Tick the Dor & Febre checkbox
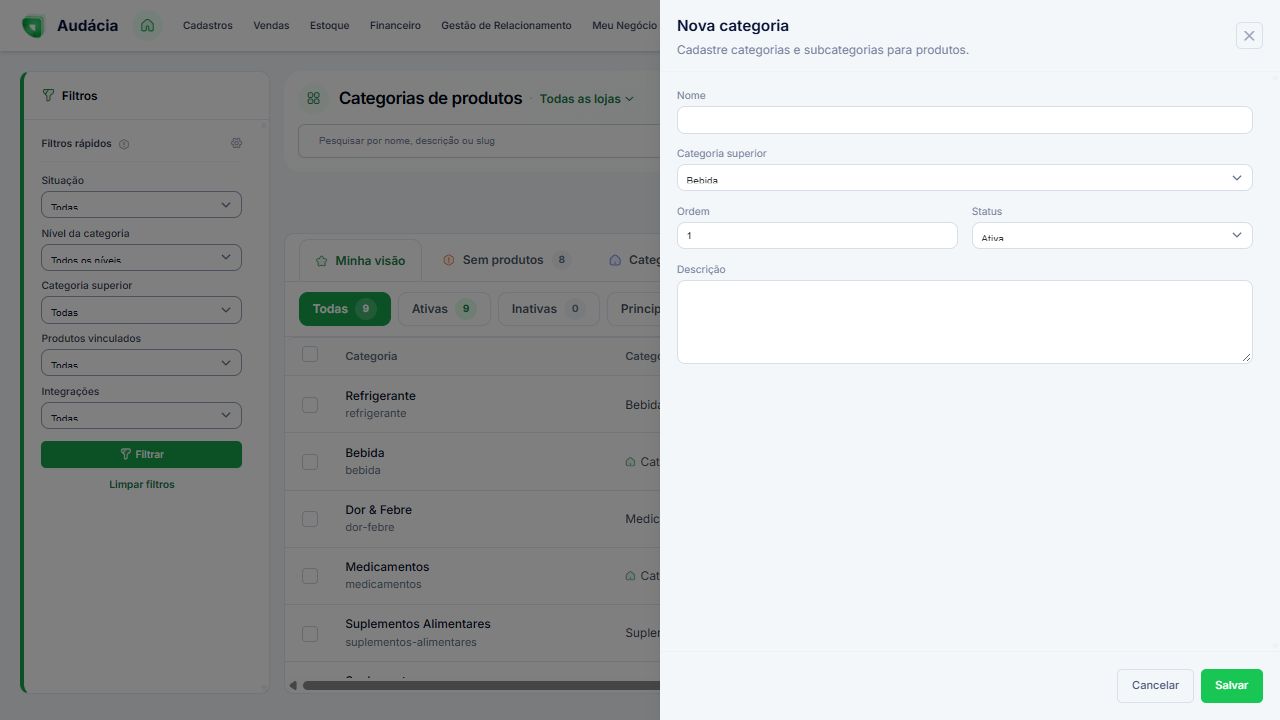The width and height of the screenshot is (1280, 720). (x=310, y=518)
